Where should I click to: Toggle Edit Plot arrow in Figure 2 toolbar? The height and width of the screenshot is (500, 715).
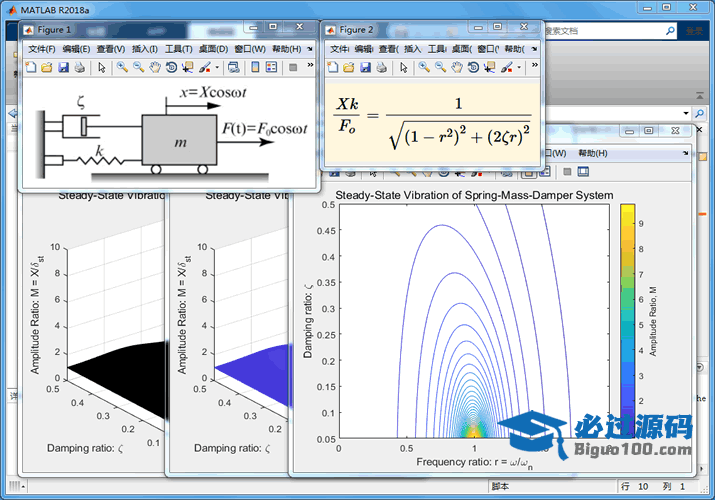coord(404,67)
